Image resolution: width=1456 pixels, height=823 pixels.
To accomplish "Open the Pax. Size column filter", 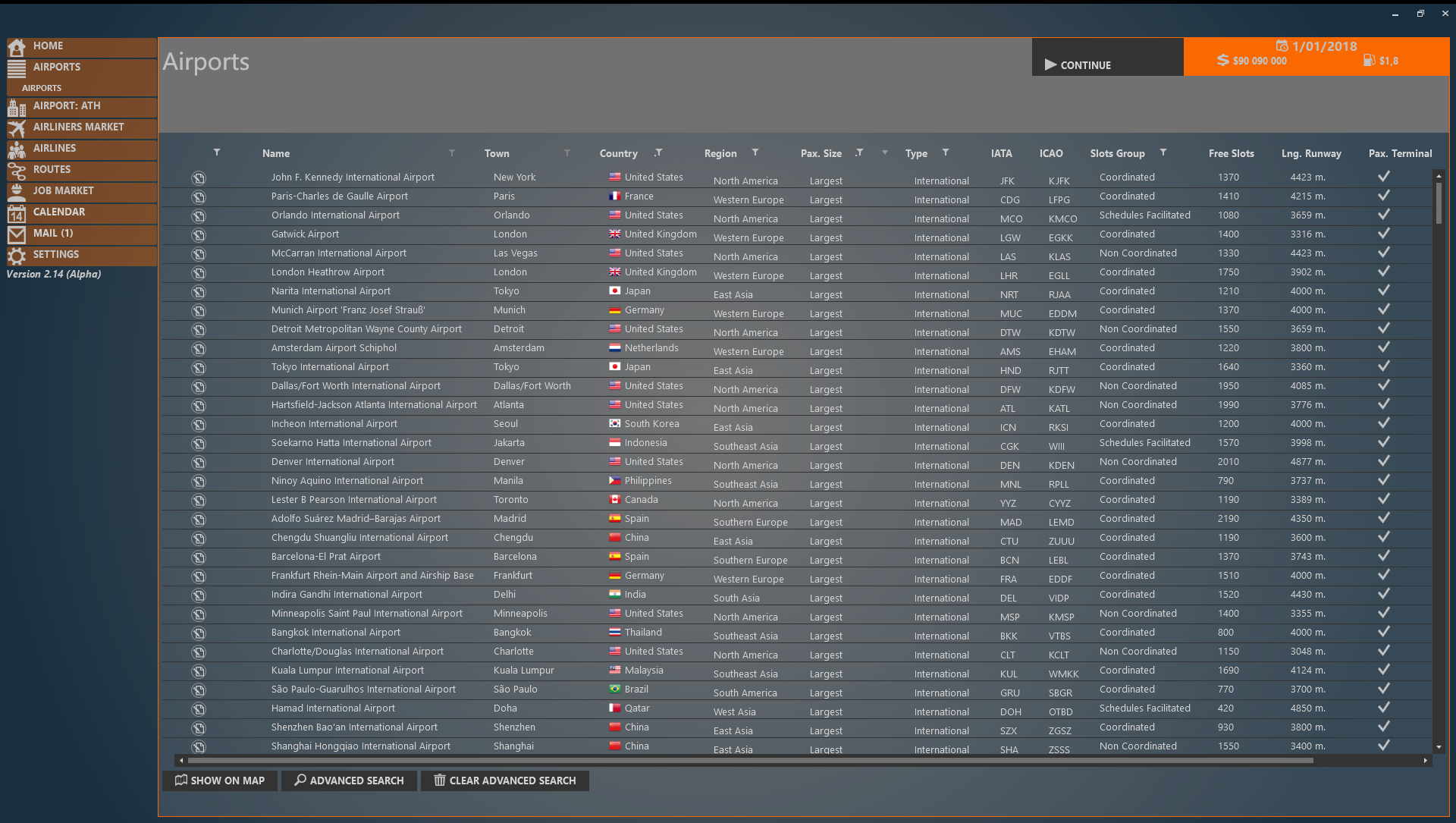I will (x=859, y=152).
